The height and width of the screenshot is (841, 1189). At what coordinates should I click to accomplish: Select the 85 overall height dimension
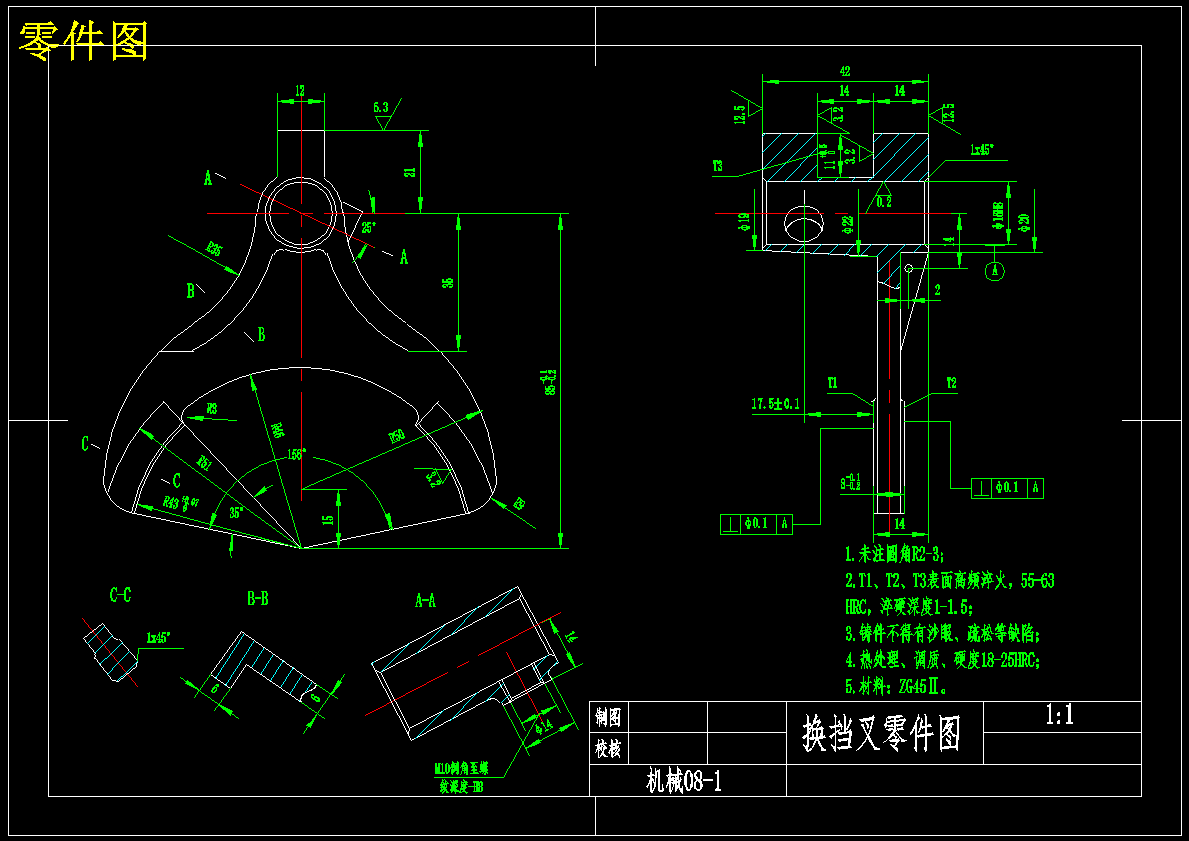(549, 381)
